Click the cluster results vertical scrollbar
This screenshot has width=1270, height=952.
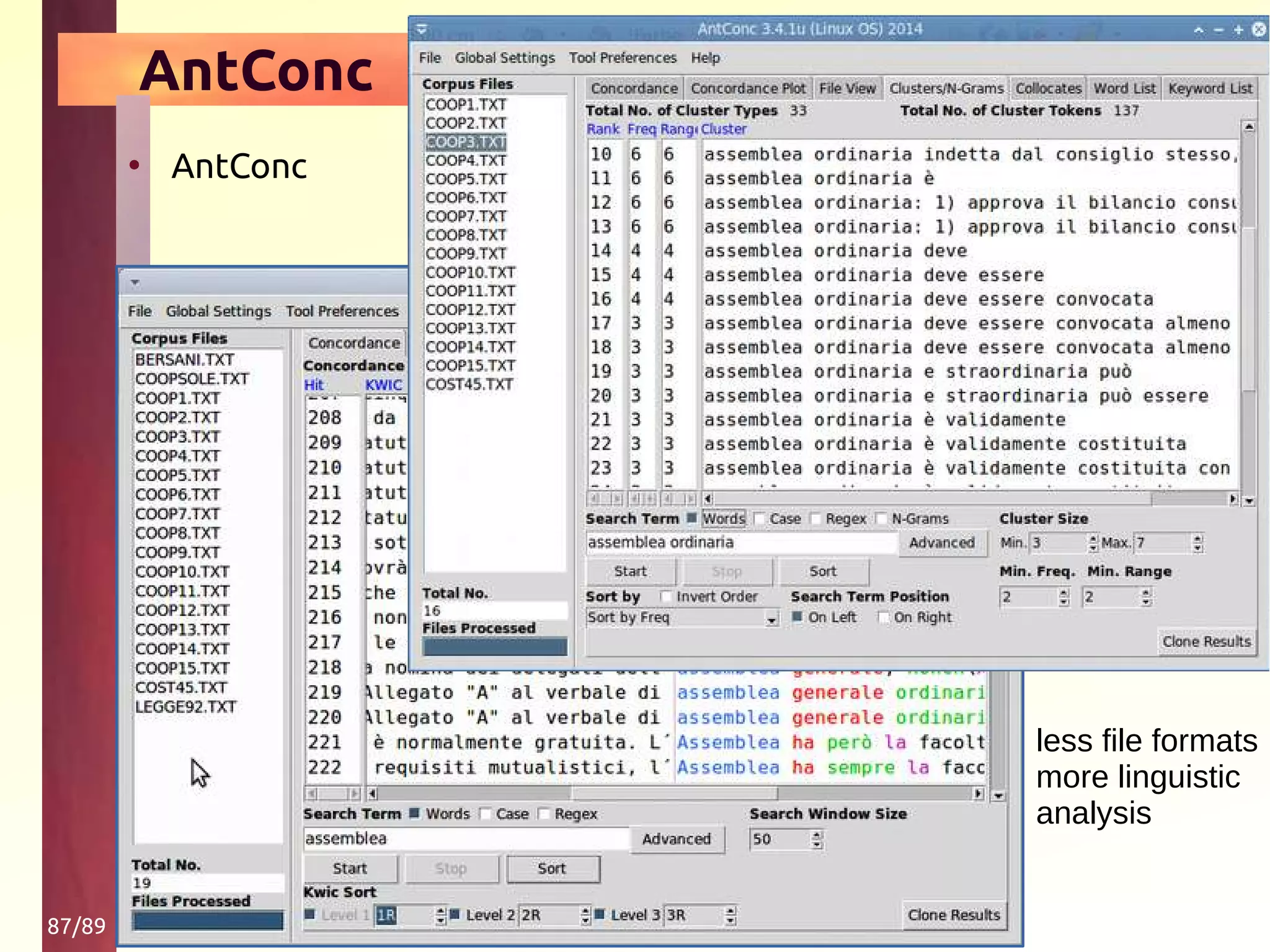point(1249,313)
